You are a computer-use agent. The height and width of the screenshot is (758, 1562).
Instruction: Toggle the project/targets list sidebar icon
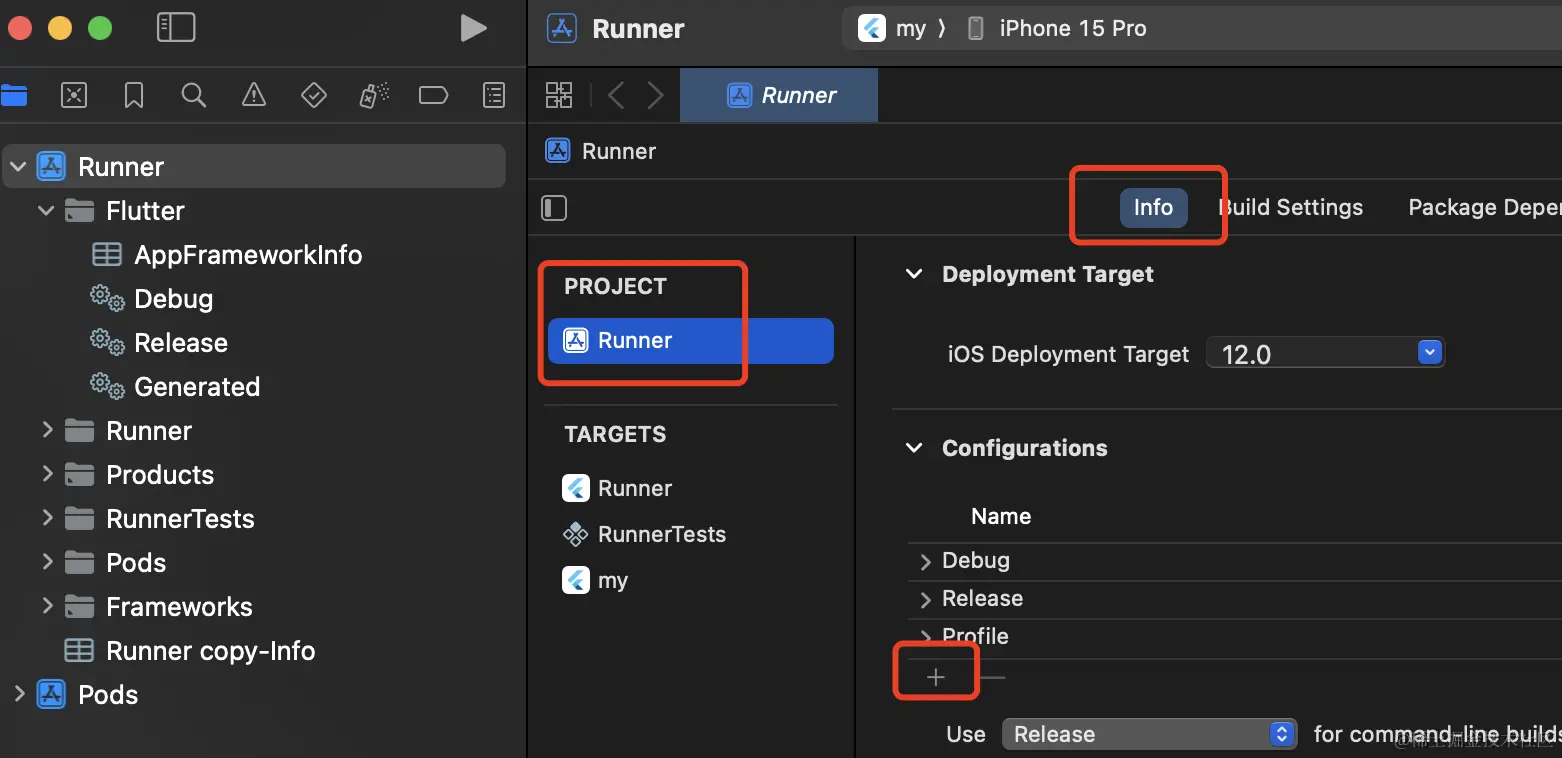click(554, 208)
